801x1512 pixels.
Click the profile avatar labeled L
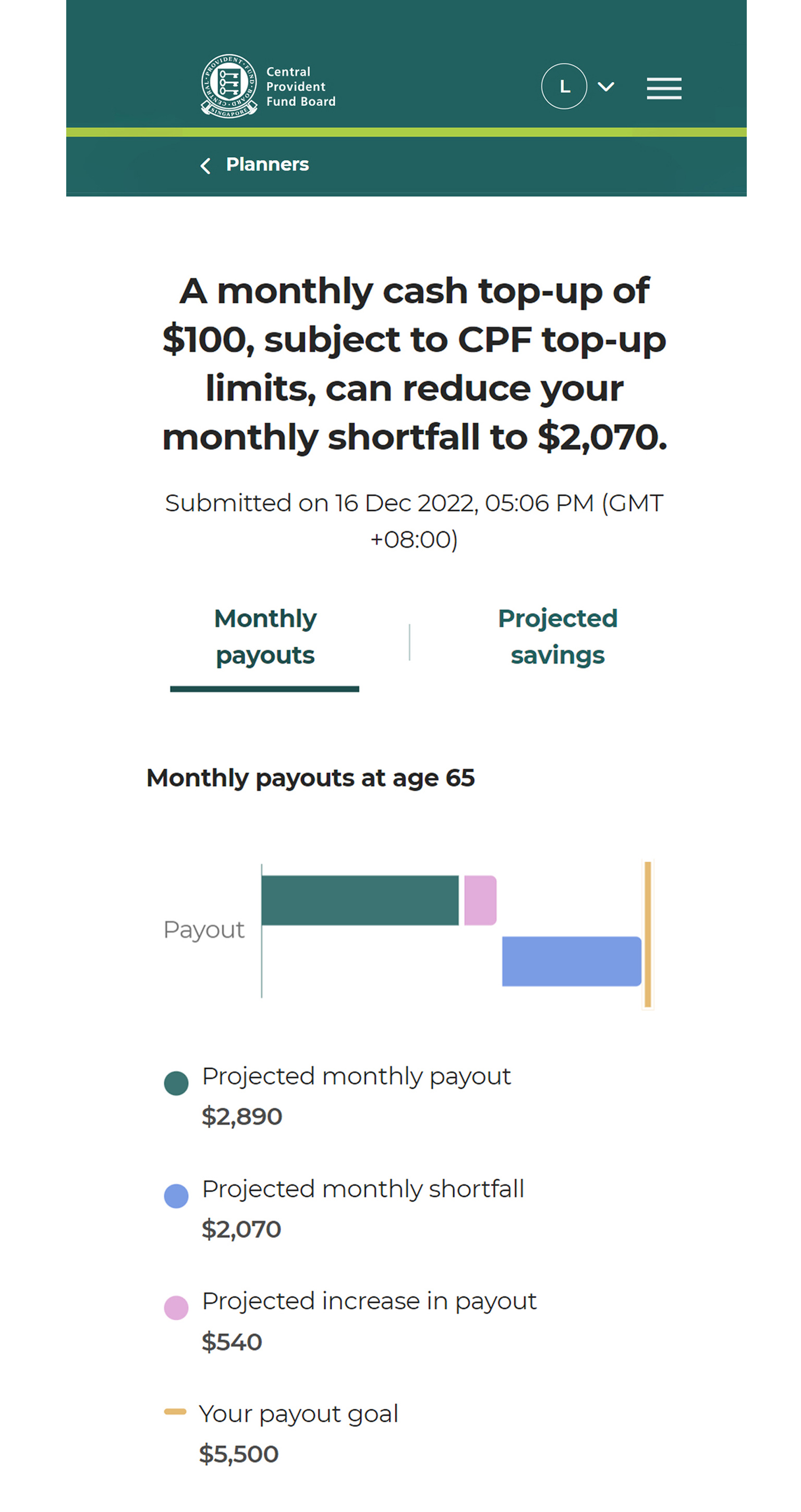(565, 86)
